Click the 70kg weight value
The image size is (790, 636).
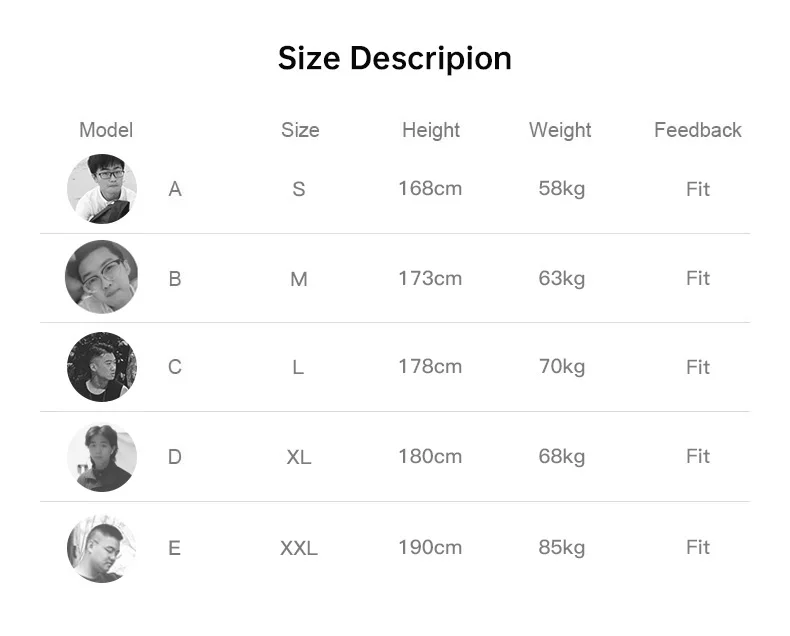pos(562,367)
